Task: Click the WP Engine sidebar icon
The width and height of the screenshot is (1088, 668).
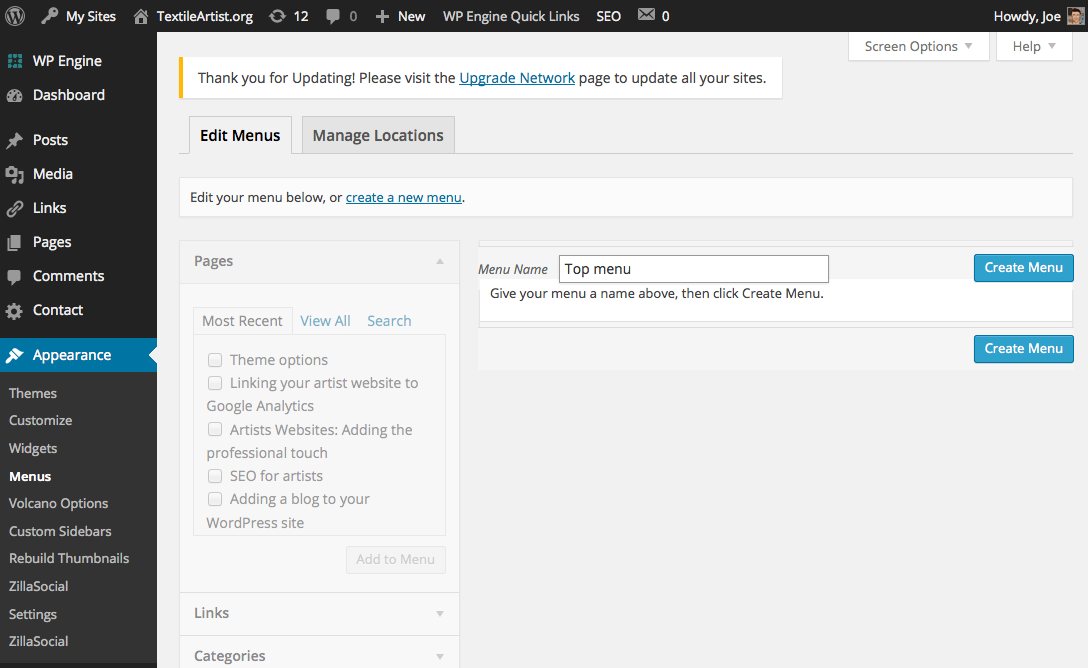Action: click(x=15, y=61)
